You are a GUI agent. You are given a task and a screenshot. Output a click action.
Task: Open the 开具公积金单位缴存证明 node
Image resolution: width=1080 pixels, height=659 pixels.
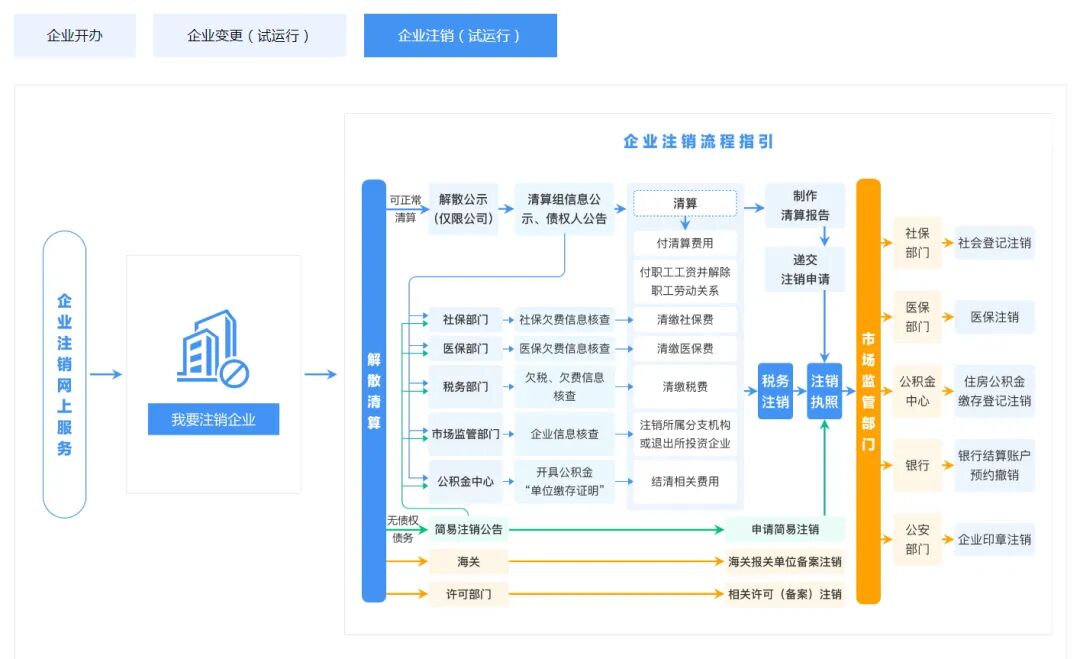coord(566,481)
